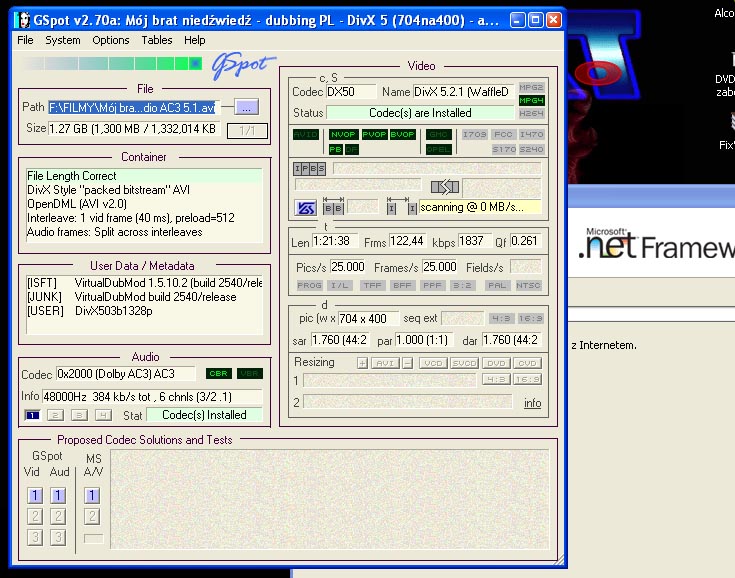
Task: Click the PB packed bitstream indicator
Action: click(x=336, y=150)
